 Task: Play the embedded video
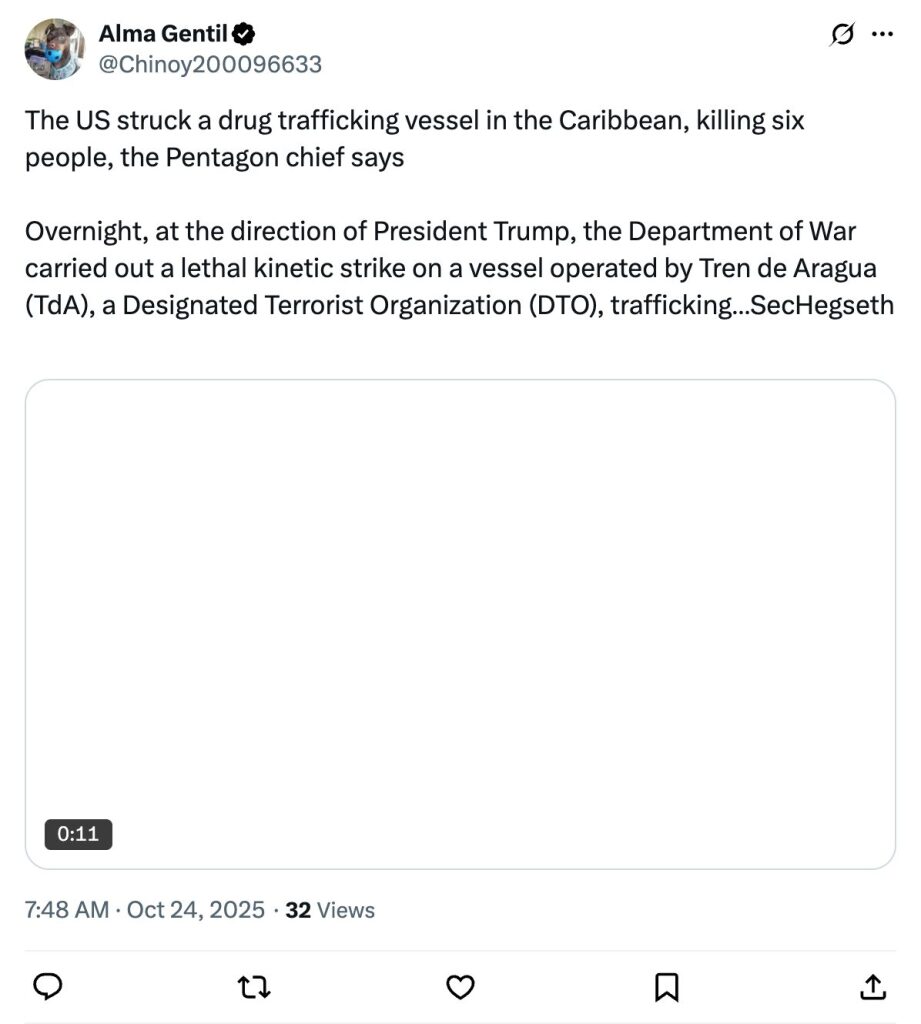click(x=460, y=624)
